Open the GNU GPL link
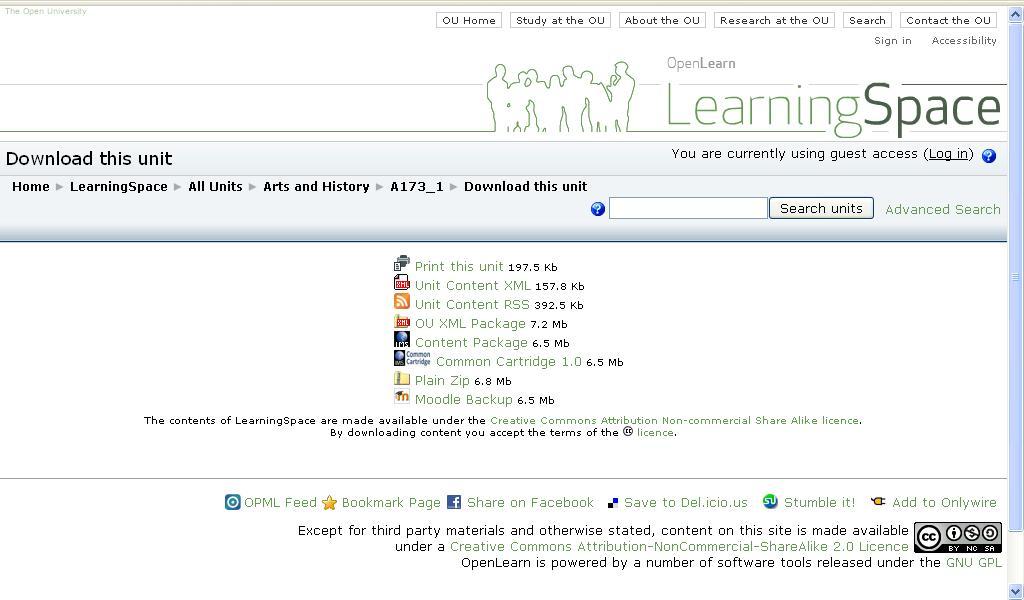The height and width of the screenshot is (600, 1024). [974, 562]
